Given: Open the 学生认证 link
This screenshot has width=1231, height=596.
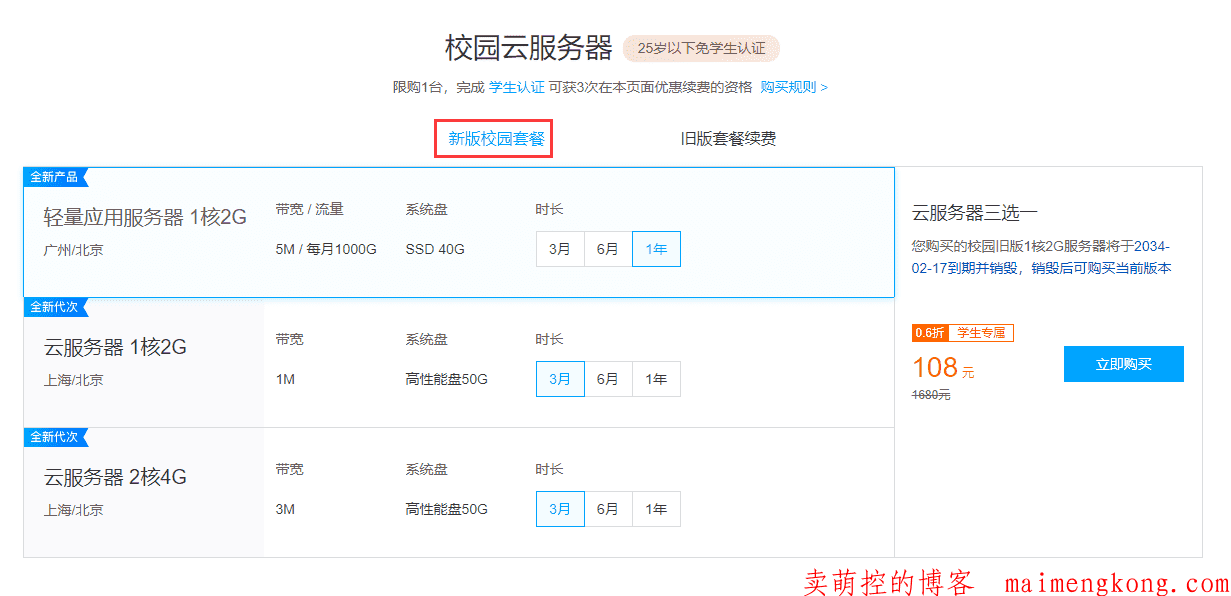Looking at the screenshot, I should coord(516,87).
